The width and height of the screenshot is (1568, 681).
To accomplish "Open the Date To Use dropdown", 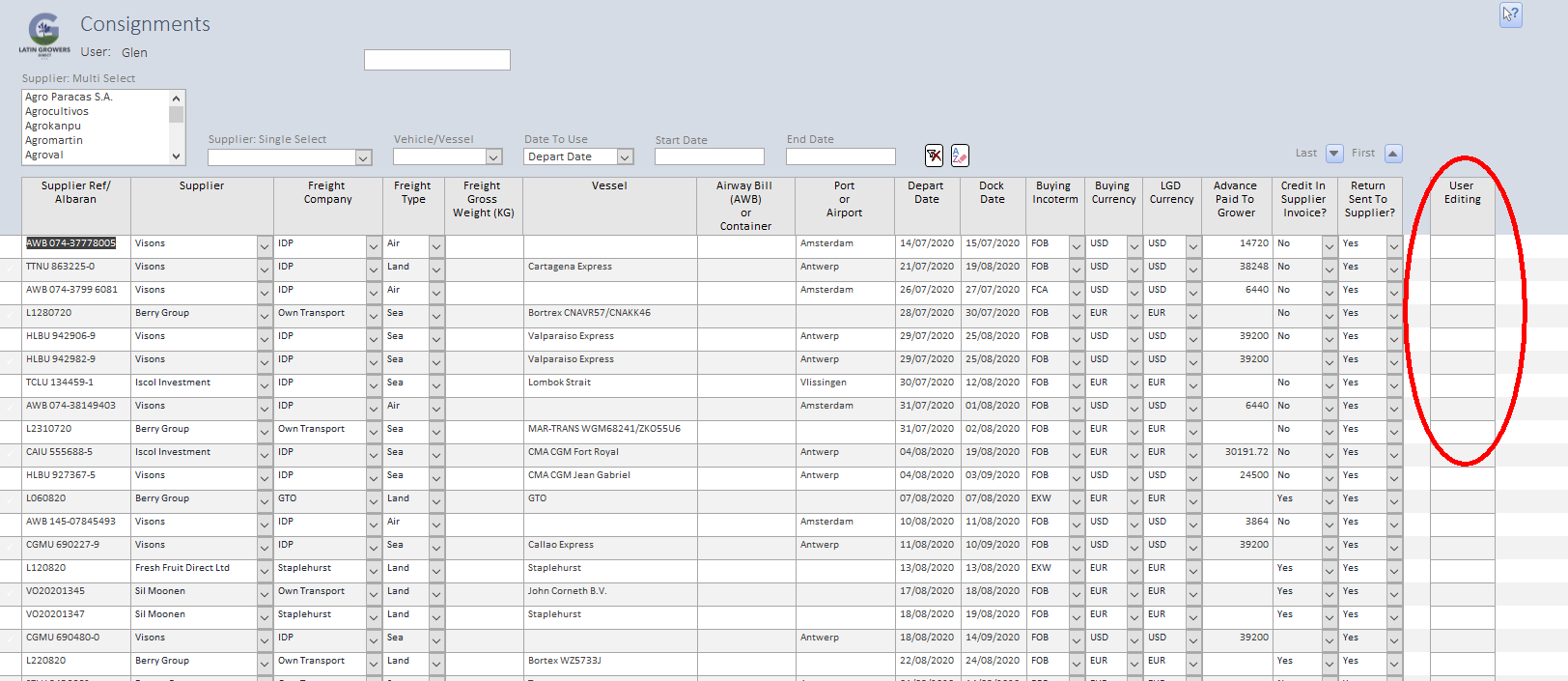I will click(x=625, y=157).
